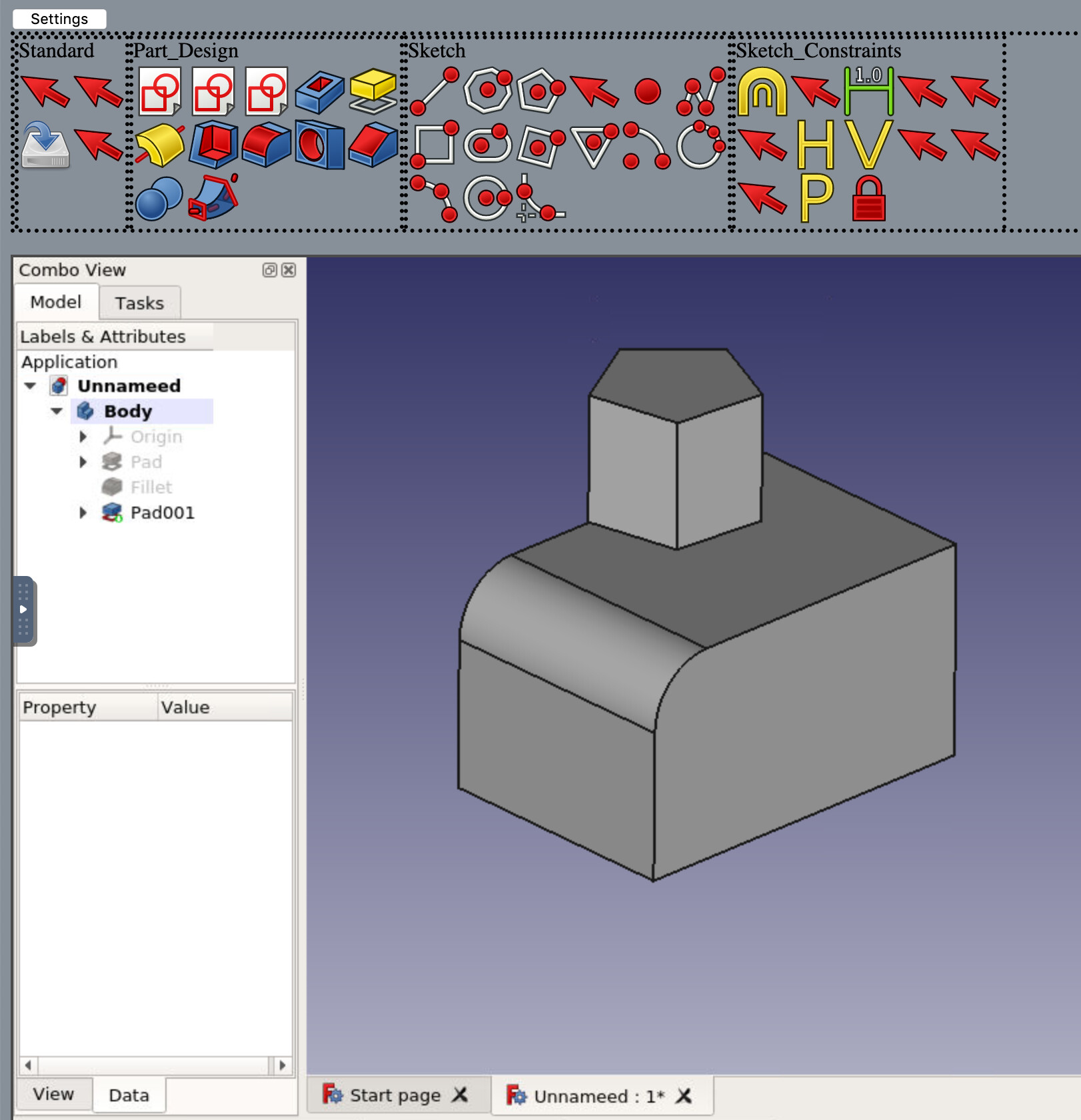Click the Save drive icon in Standard toolbar
This screenshot has width=1081, height=1120.
[x=45, y=145]
